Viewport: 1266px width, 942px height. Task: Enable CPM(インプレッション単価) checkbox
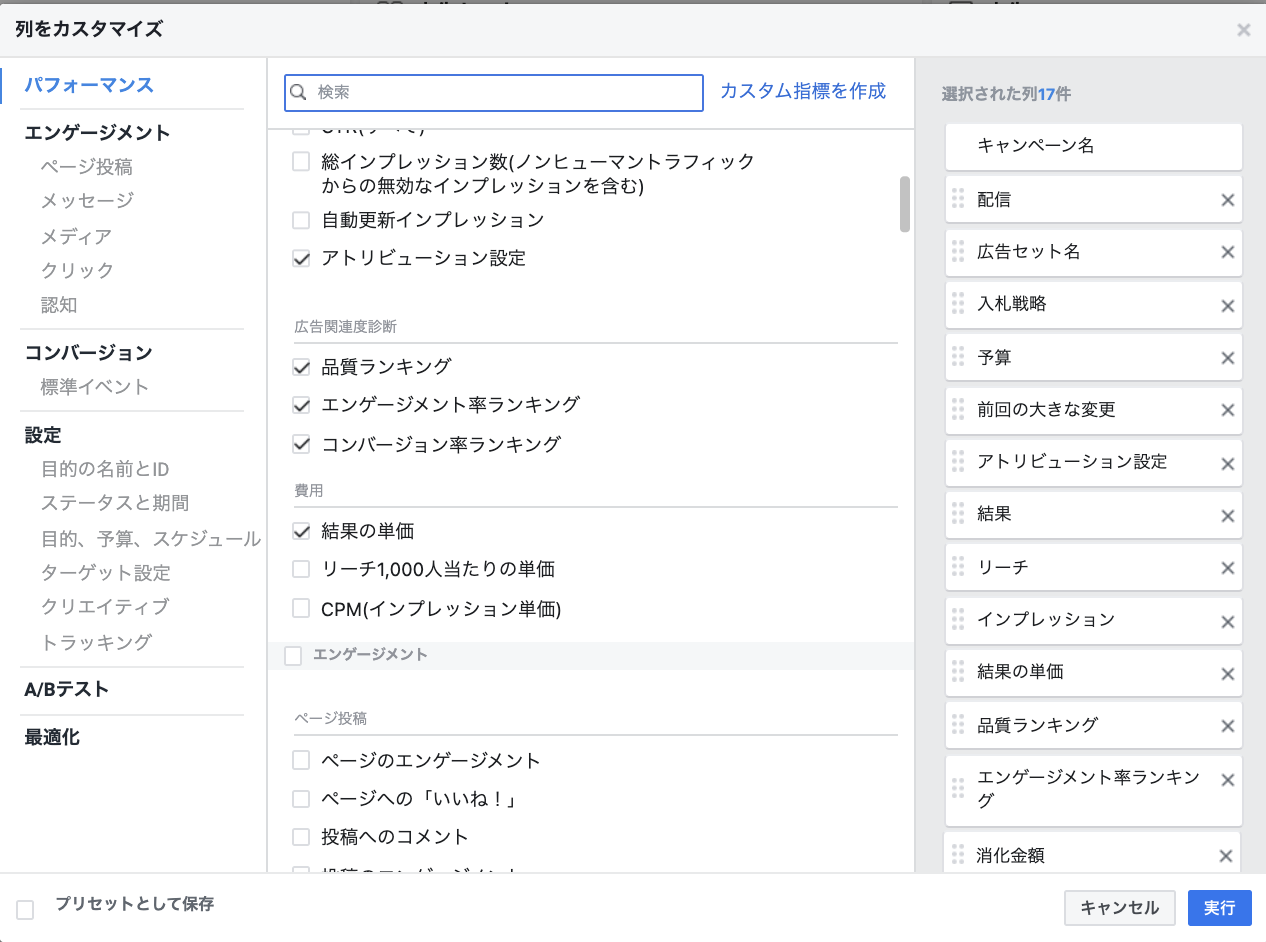click(301, 608)
